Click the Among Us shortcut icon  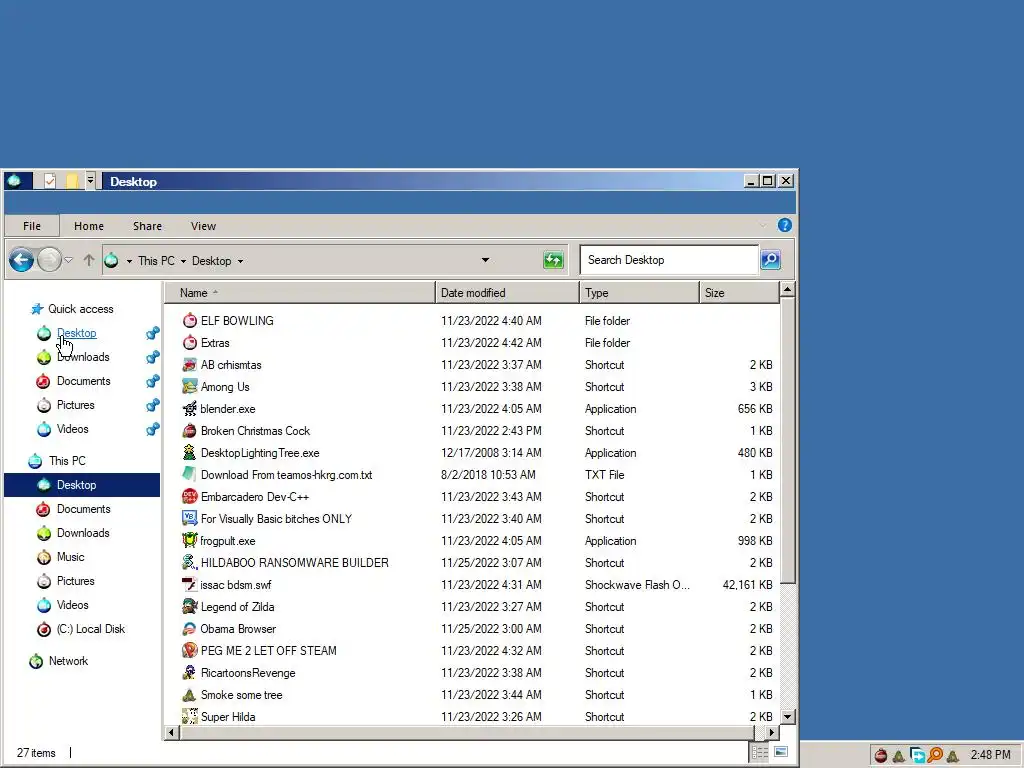pos(189,387)
